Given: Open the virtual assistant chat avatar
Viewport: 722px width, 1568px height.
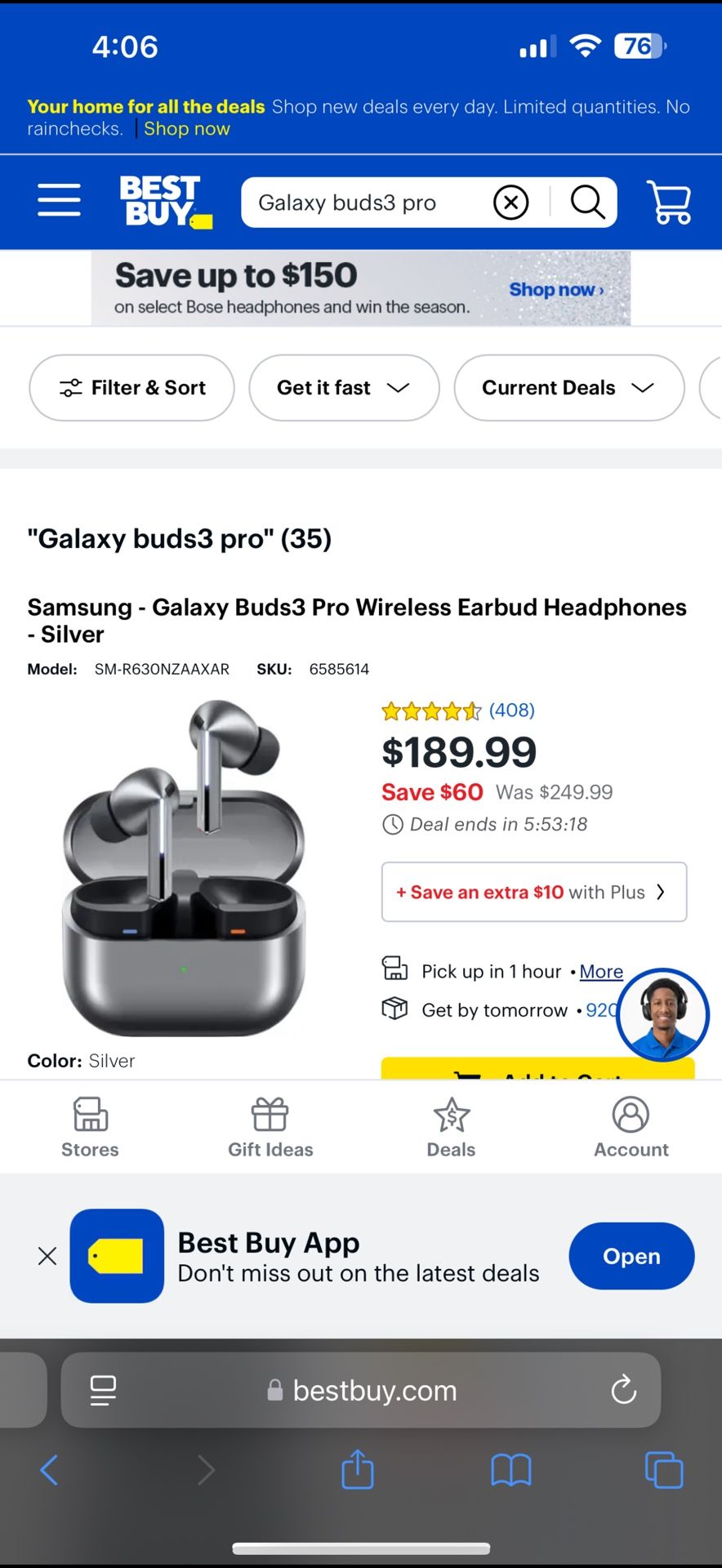Looking at the screenshot, I should point(662,1015).
